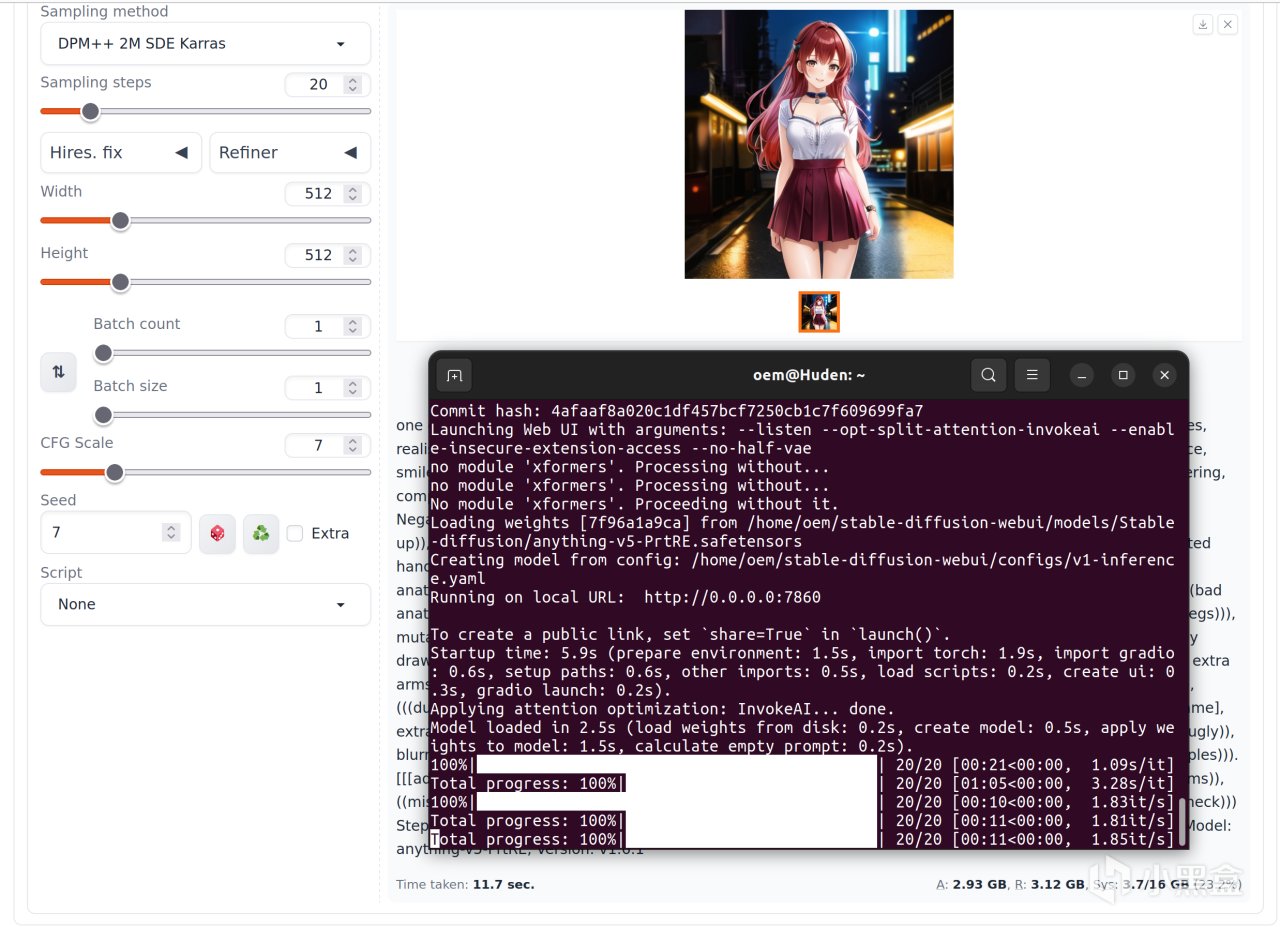Click the terminal scrollbar thumb

[x=1182, y=821]
